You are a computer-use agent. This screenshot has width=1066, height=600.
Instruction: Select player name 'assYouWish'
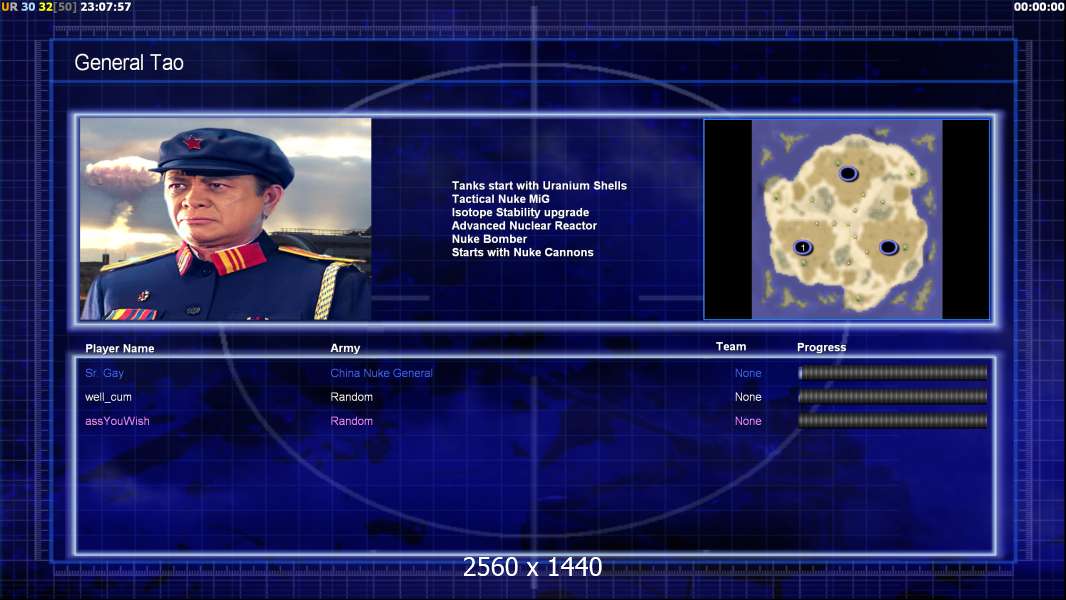117,421
